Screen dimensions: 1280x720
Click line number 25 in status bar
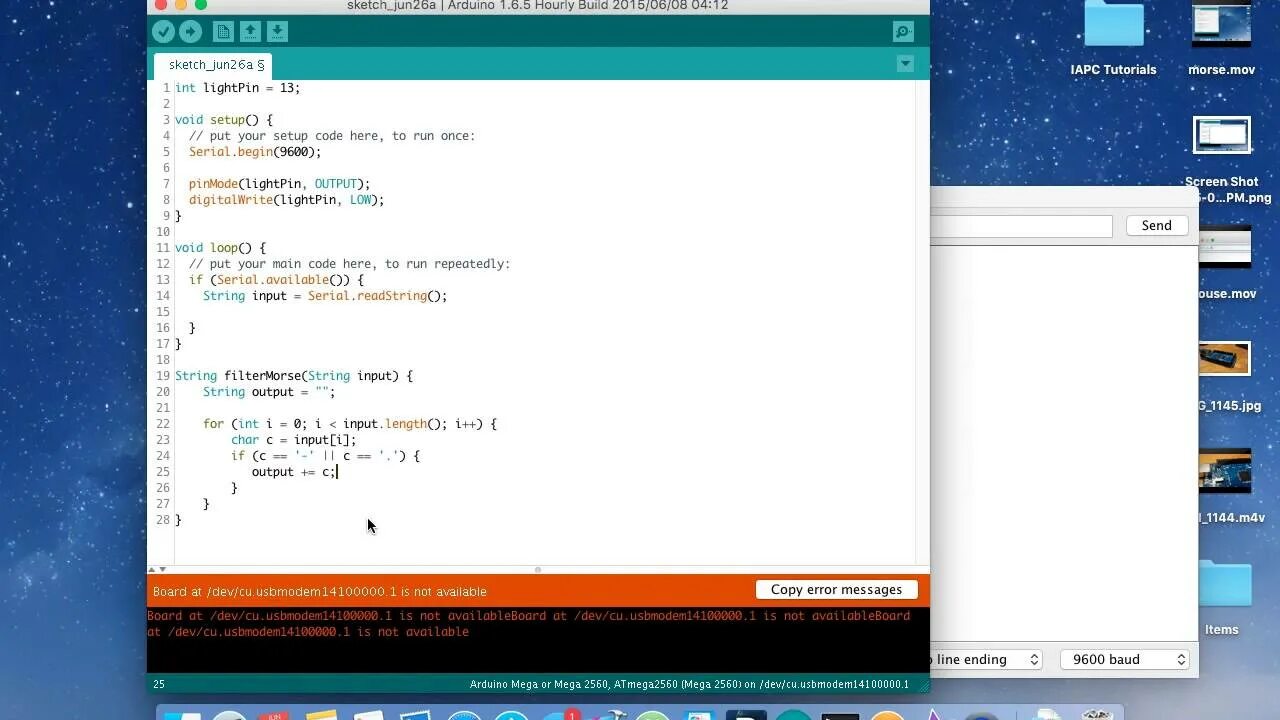click(159, 684)
